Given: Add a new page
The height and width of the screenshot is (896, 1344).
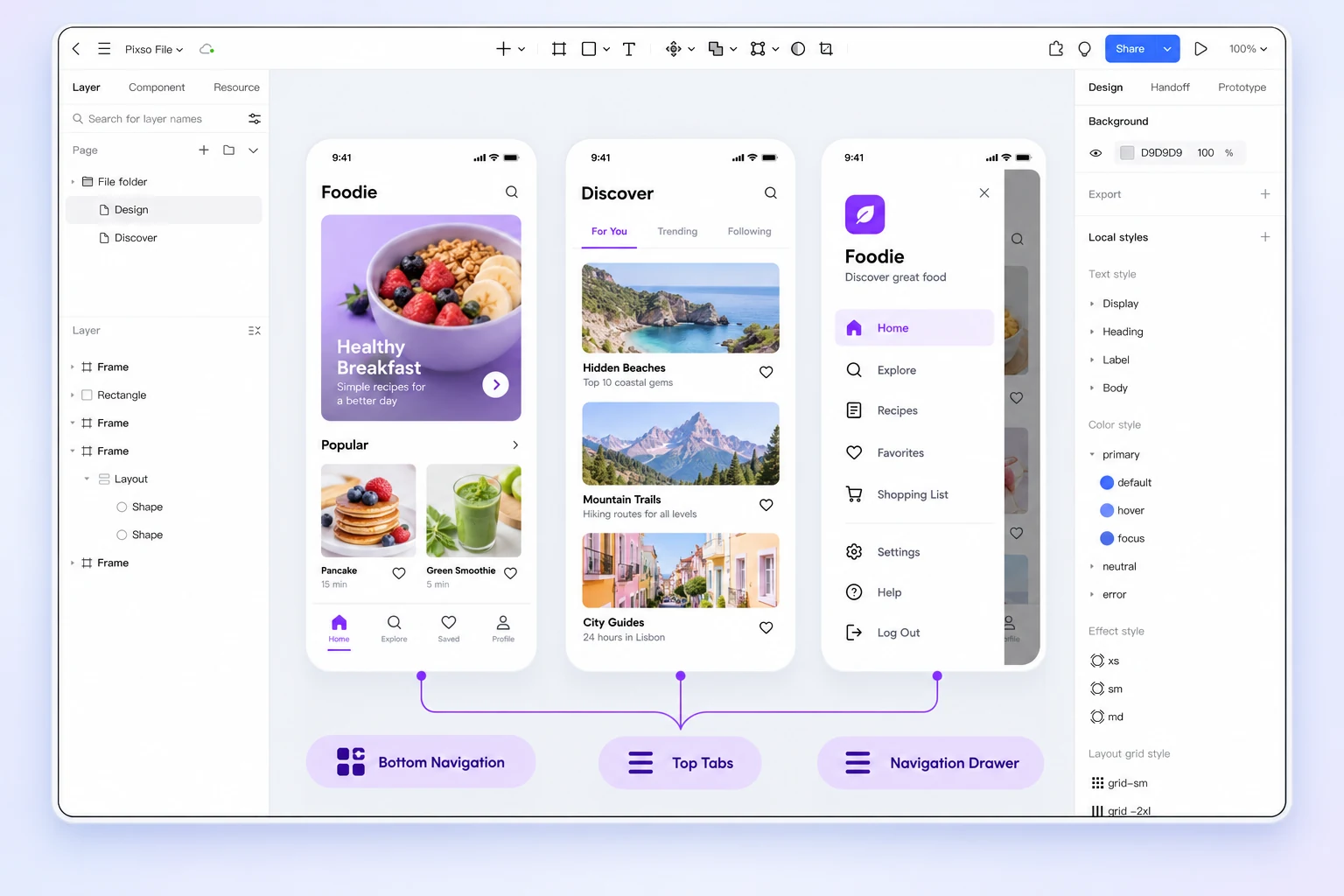Looking at the screenshot, I should 204,150.
